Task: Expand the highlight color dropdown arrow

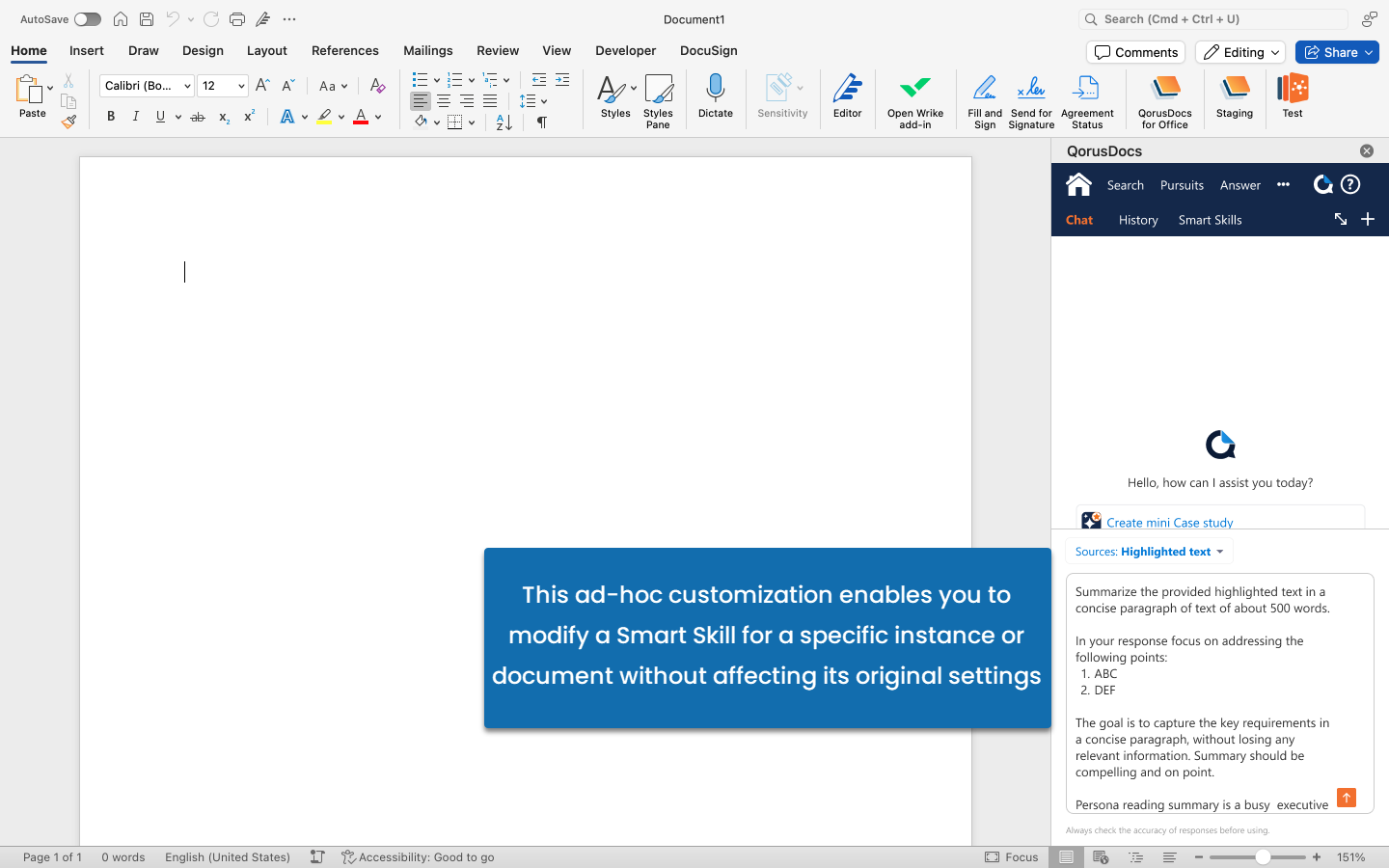Action: 341,117
